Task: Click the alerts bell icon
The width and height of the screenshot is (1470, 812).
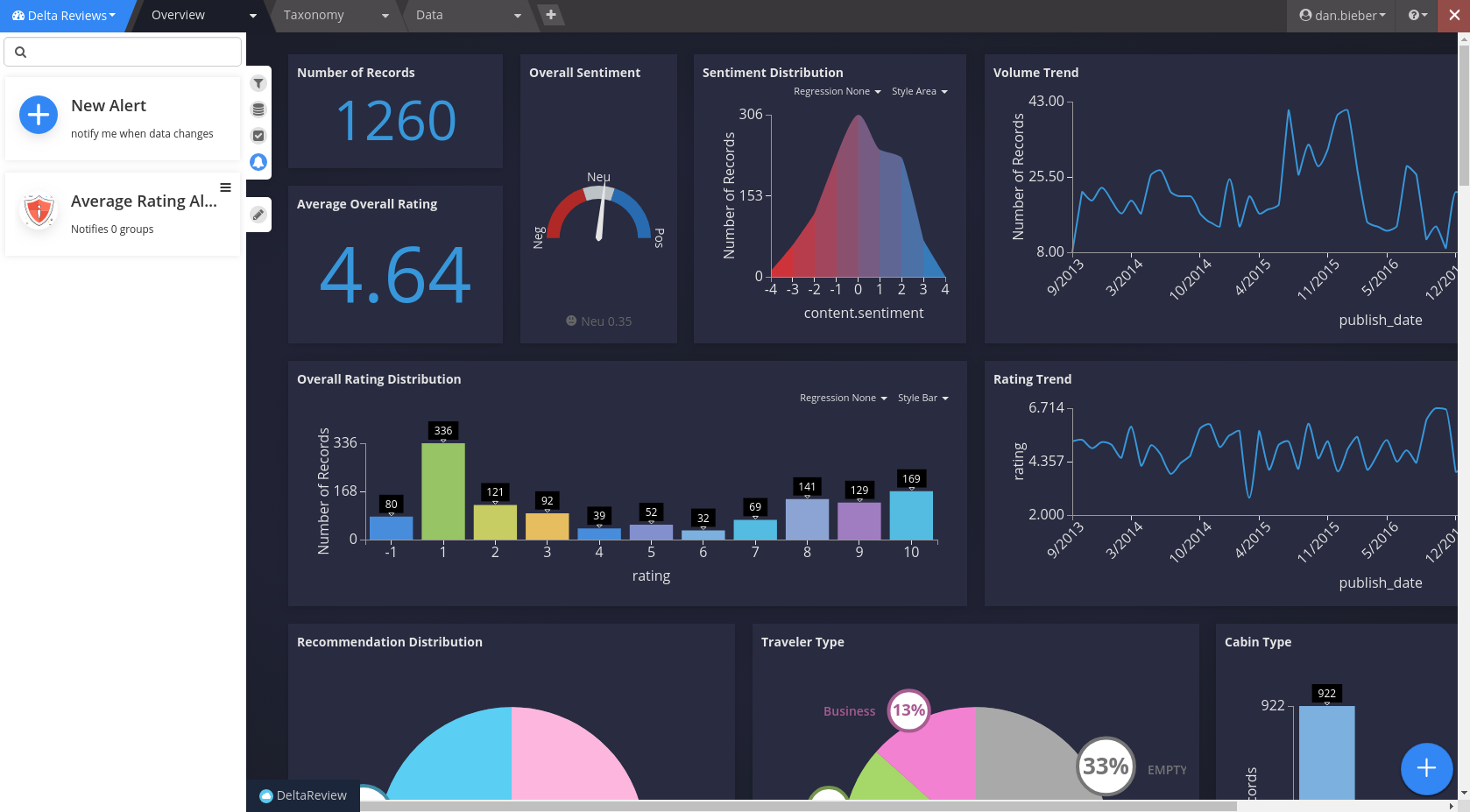Action: (x=258, y=162)
